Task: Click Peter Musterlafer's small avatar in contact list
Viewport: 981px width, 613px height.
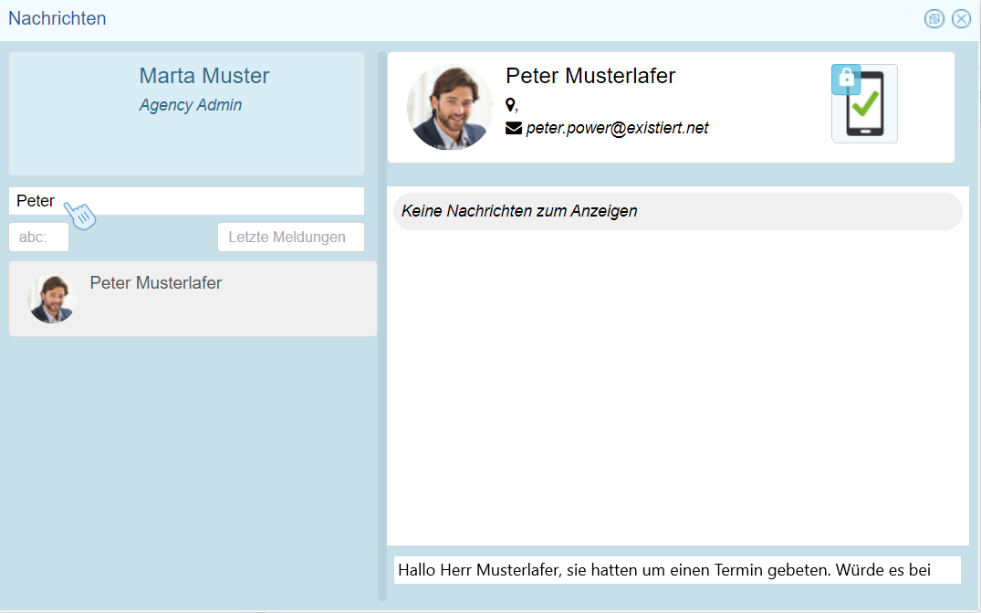Action: pyautogui.click(x=52, y=298)
